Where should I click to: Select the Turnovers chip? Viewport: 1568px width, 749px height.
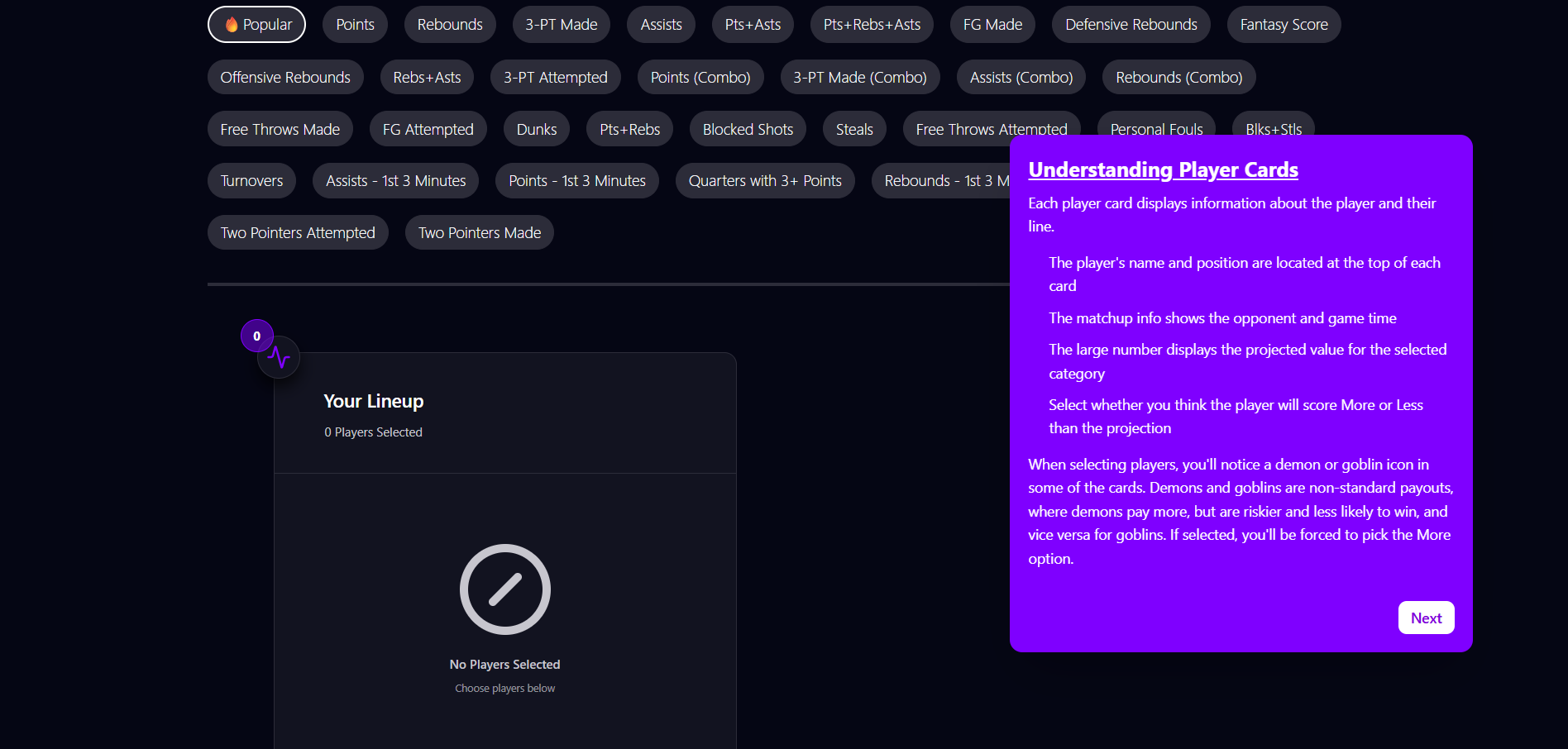point(252,180)
